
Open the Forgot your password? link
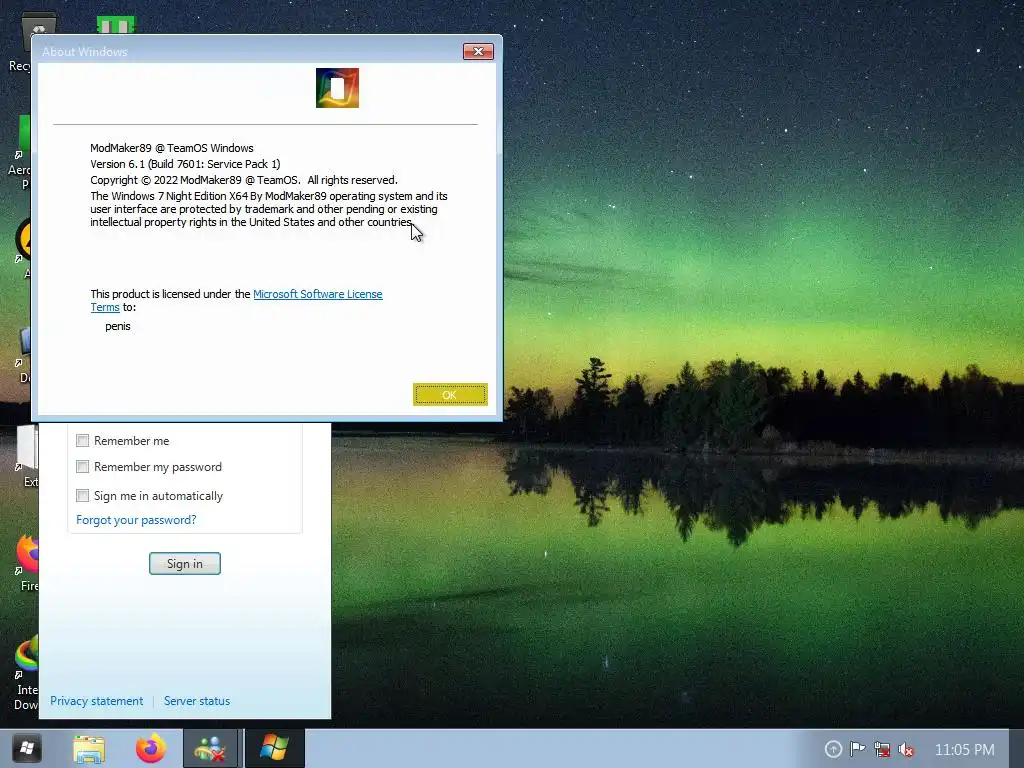(136, 520)
